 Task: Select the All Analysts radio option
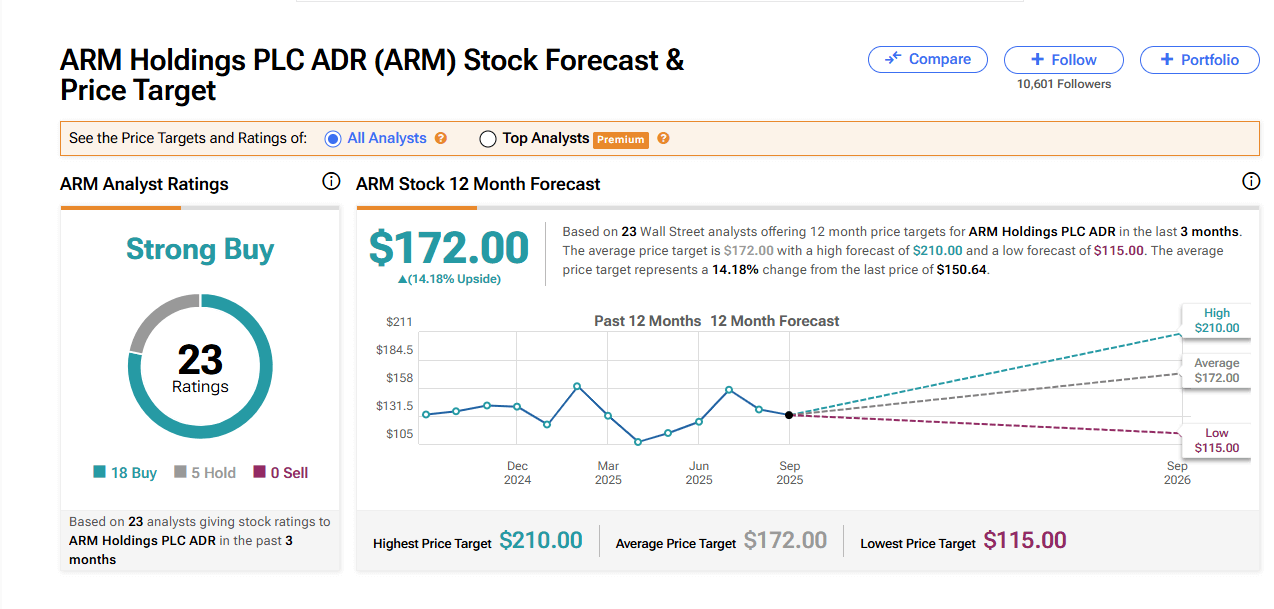click(333, 139)
